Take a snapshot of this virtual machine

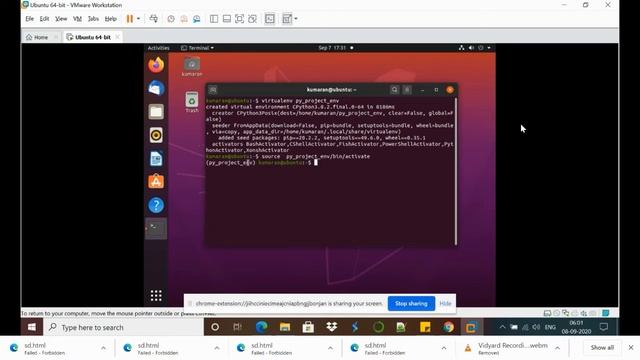point(171,19)
